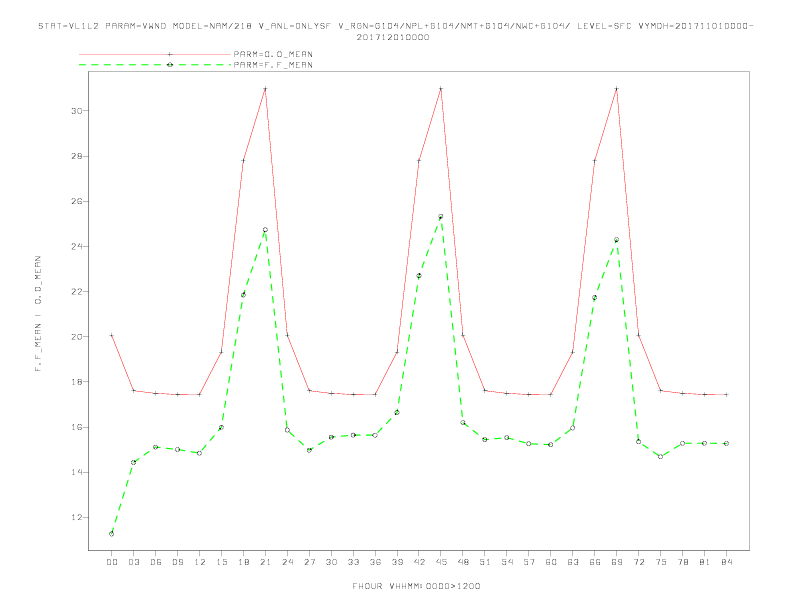The height and width of the screenshot is (612, 792).
Task: Click x-axis forecast hour label 06
Action: coord(156,562)
